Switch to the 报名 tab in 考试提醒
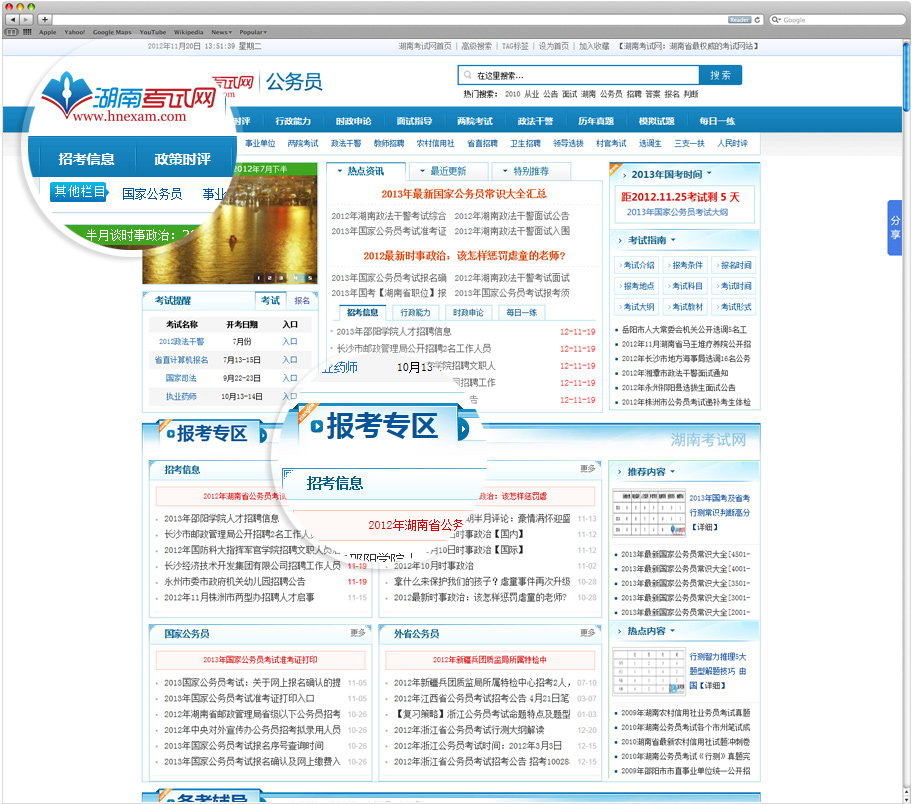The width and height of the screenshot is (914, 804). click(301, 300)
